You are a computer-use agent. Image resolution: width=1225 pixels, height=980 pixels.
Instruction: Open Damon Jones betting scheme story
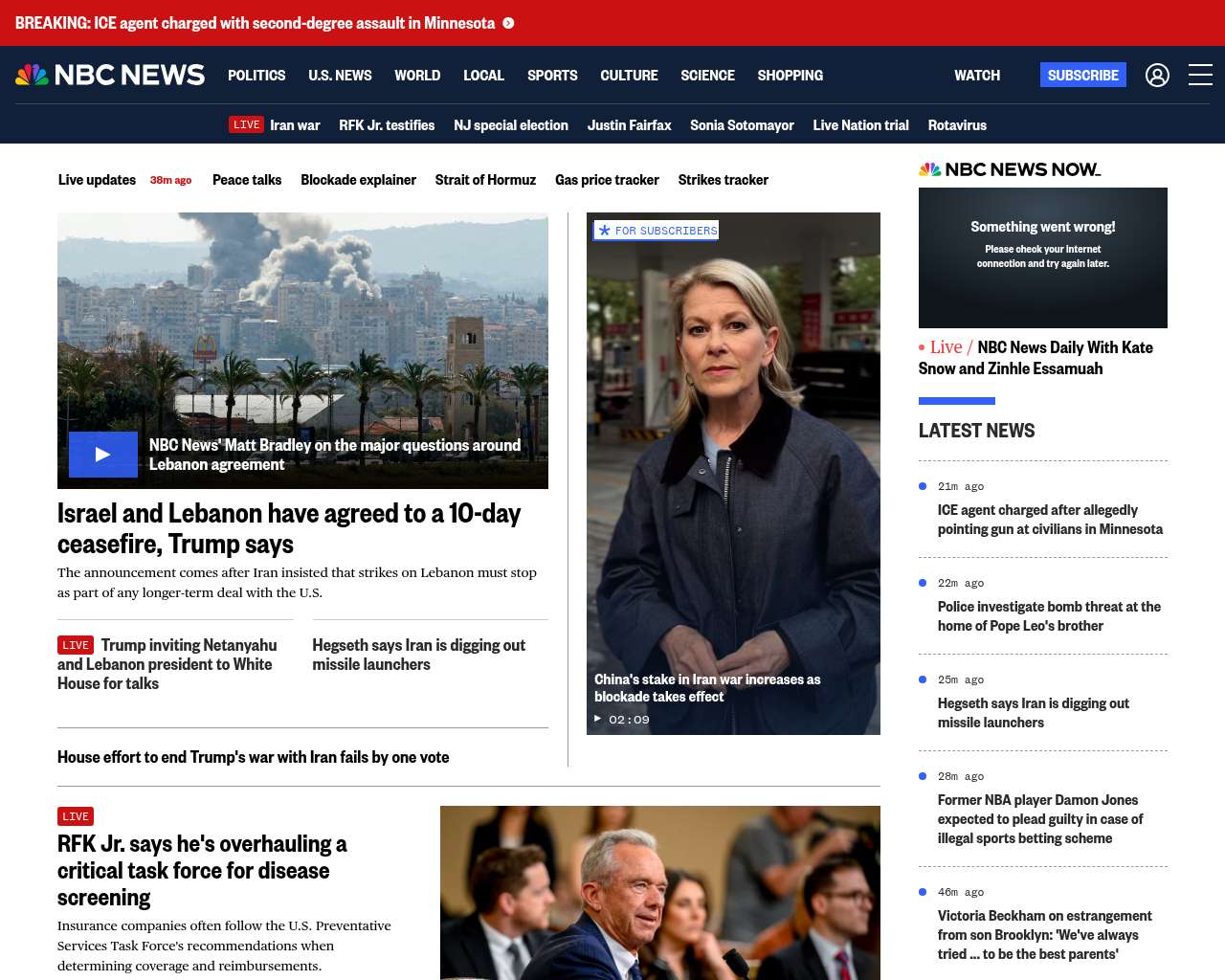tap(1040, 819)
